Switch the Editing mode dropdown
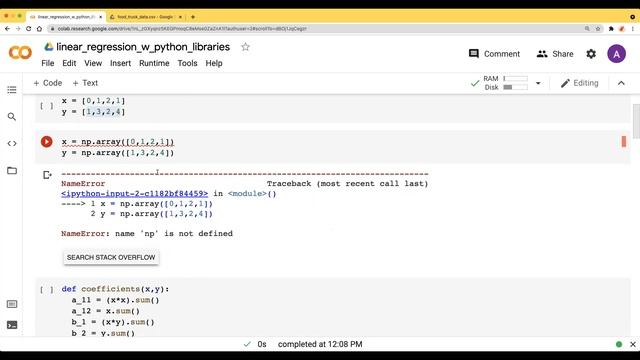 580,83
